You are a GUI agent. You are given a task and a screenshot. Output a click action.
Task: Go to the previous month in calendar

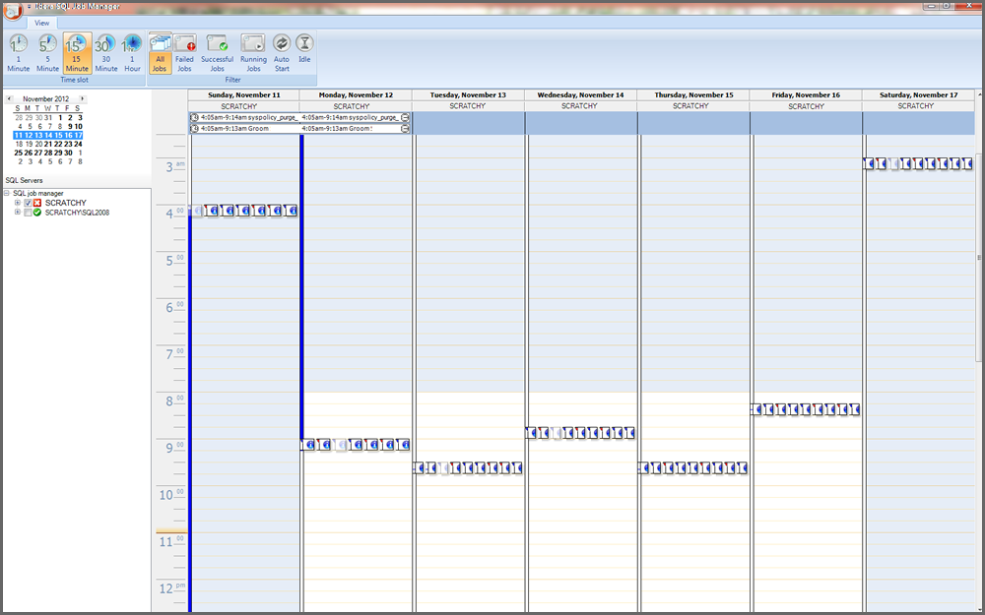click(10, 98)
